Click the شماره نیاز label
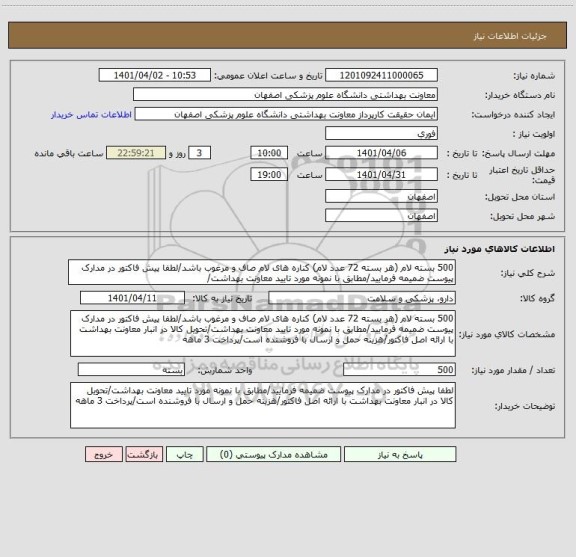This screenshot has height=557, width=576. (534, 76)
